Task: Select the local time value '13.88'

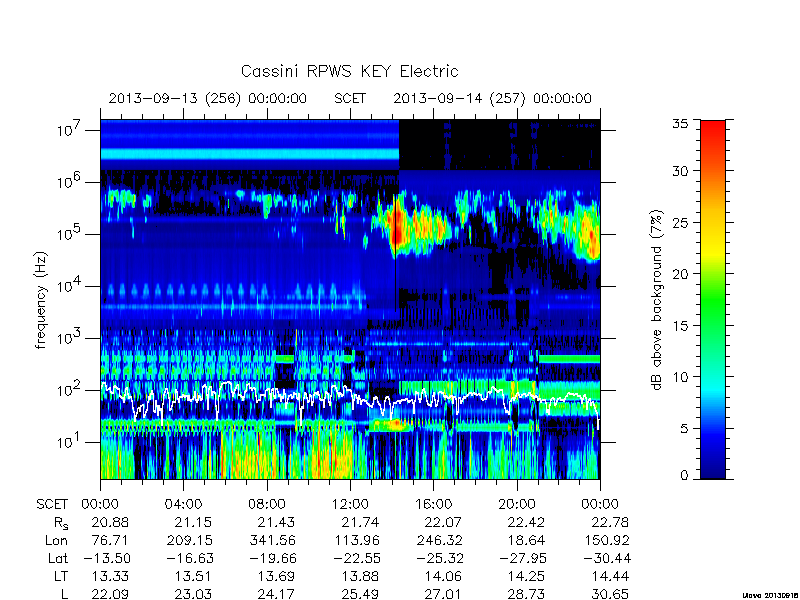Action: (x=360, y=577)
